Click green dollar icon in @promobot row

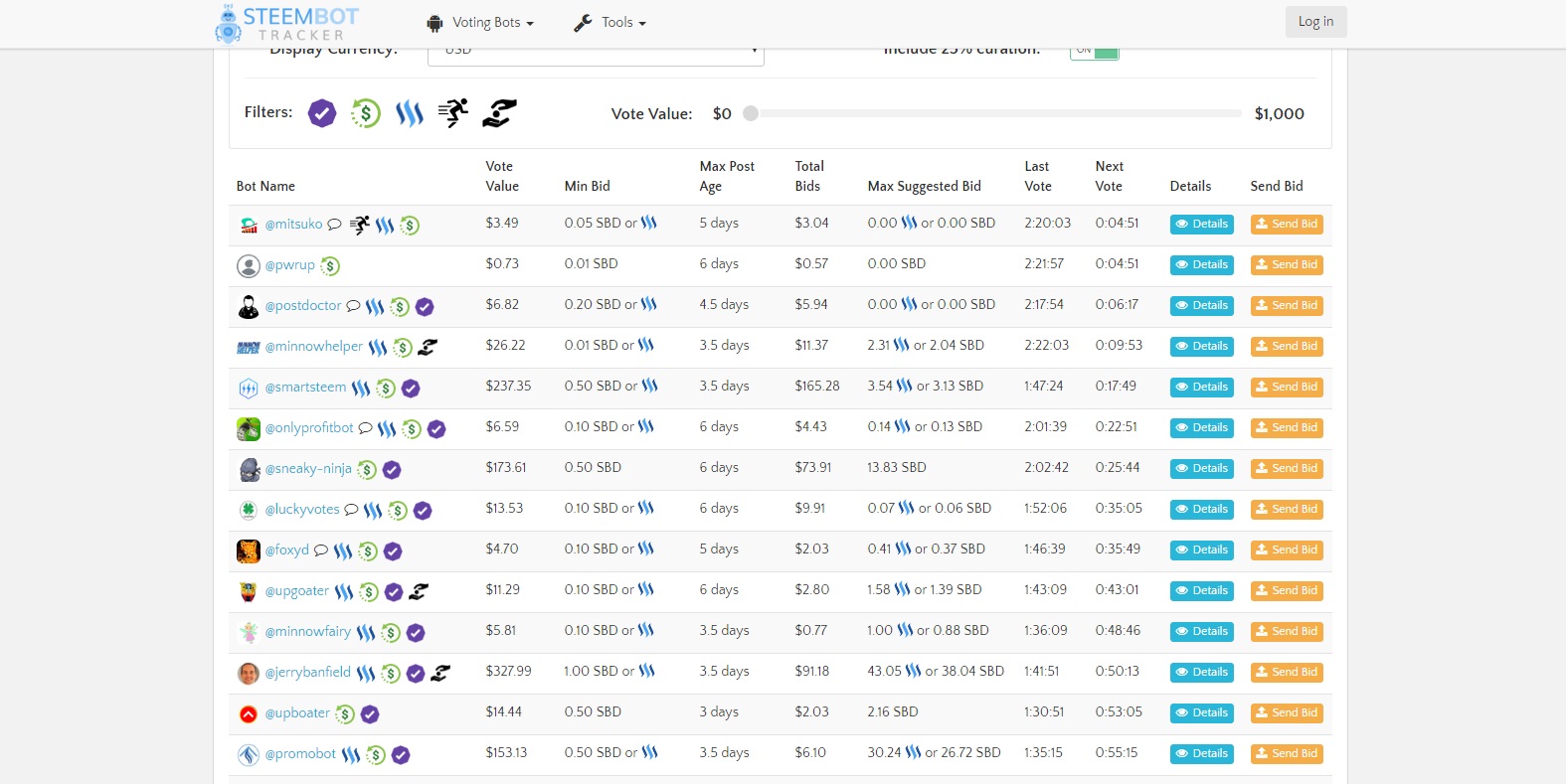pyautogui.click(x=376, y=755)
